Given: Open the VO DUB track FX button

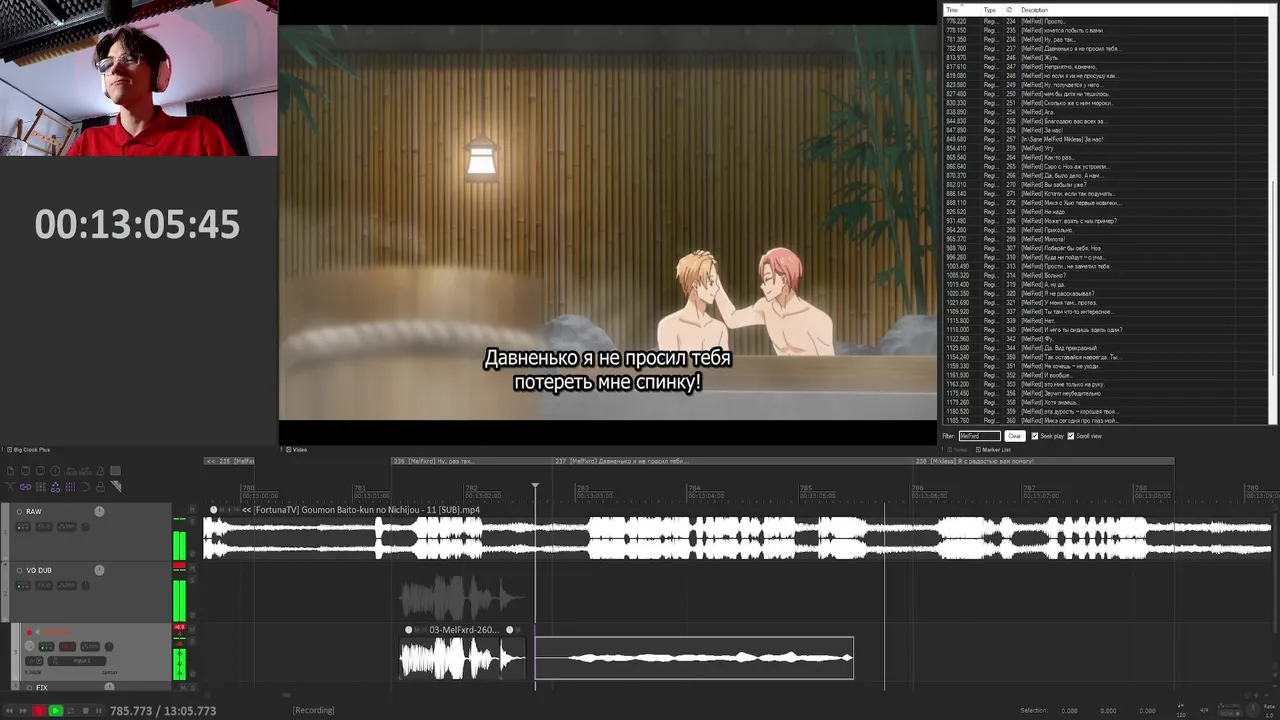Looking at the screenshot, I should click(x=44, y=586).
